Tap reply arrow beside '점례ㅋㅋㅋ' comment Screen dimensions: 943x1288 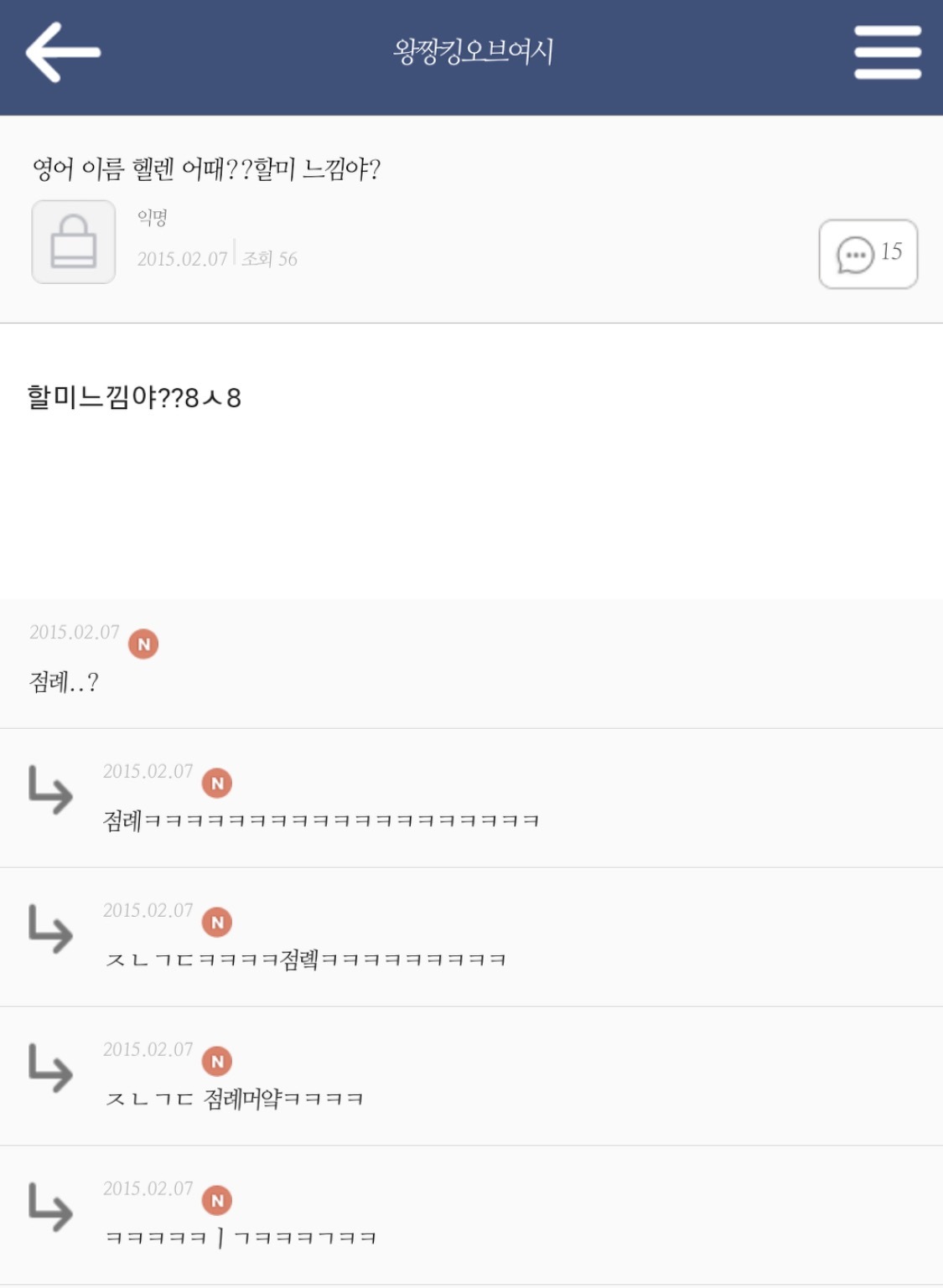point(50,789)
